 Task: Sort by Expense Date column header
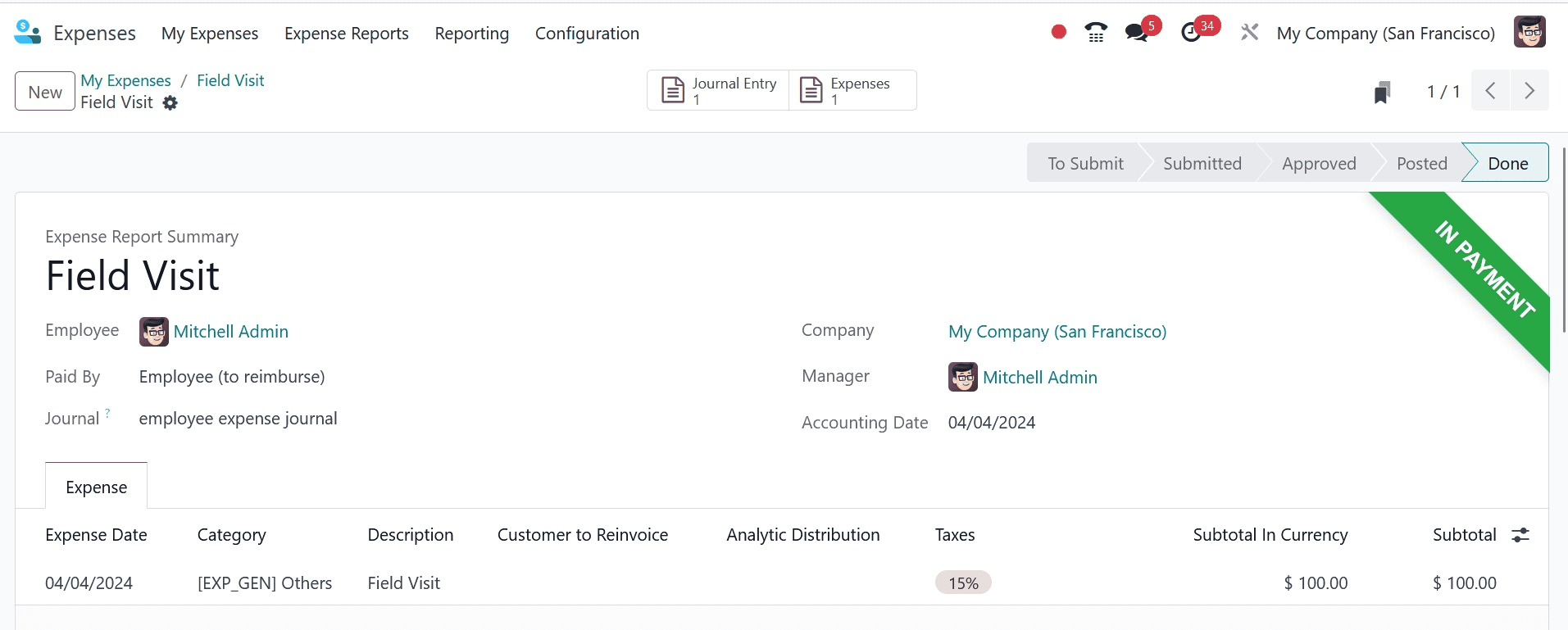[x=96, y=535]
